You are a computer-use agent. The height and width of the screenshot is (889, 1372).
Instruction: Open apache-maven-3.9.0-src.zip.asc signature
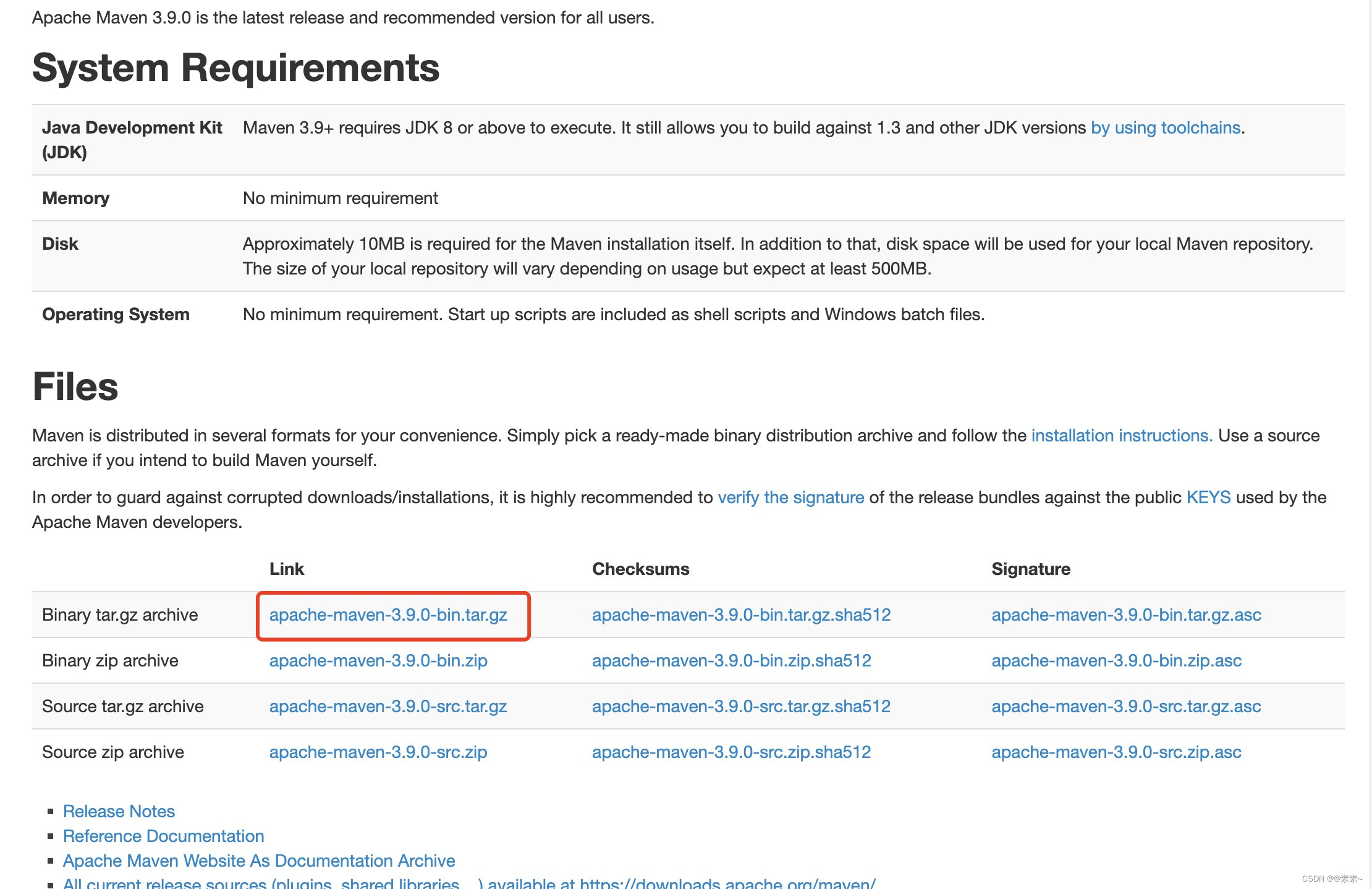1116,752
